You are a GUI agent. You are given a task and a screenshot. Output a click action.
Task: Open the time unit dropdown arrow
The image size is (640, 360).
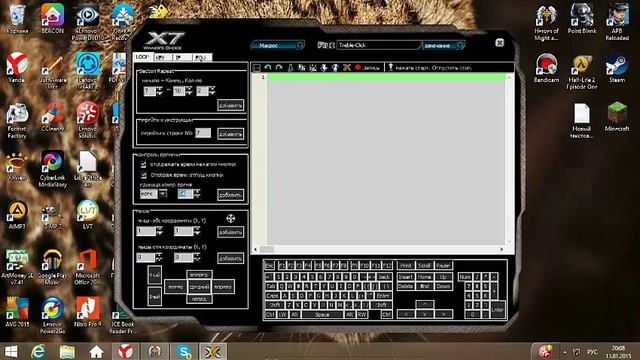[162, 194]
